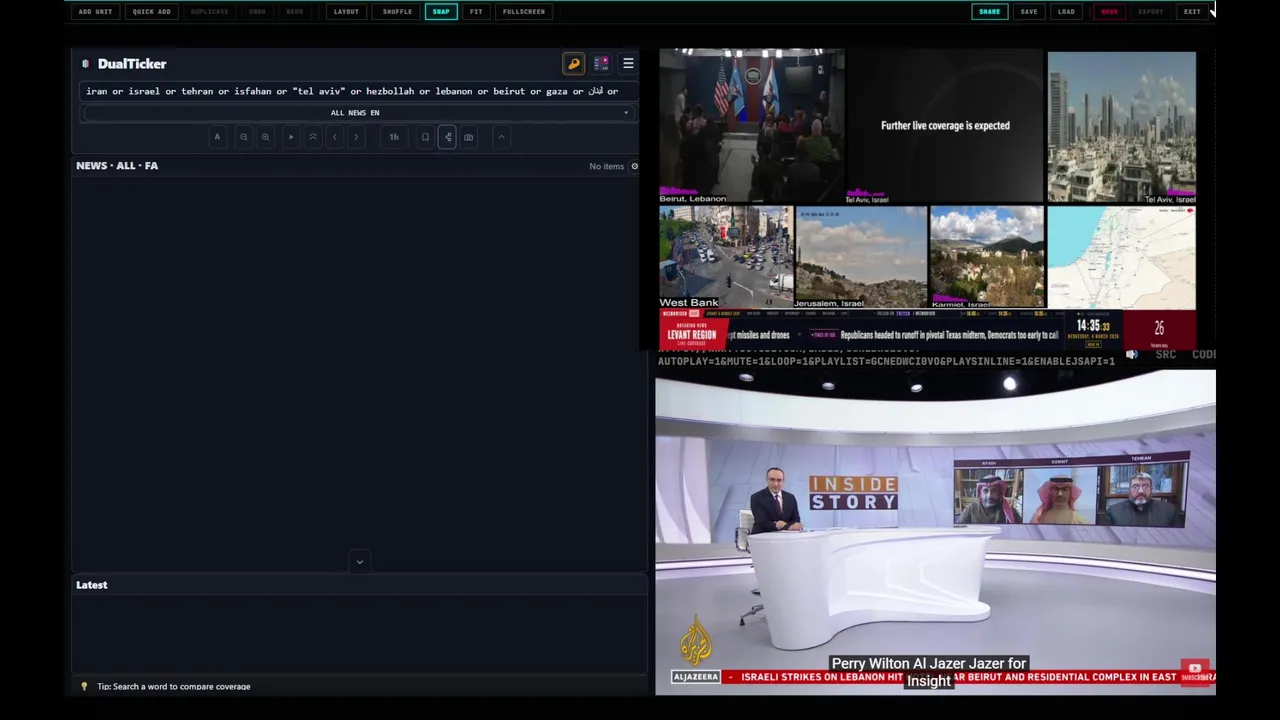Viewport: 1280px width, 720px height.
Task: Open the West Bank street camera
Action: click(726, 257)
